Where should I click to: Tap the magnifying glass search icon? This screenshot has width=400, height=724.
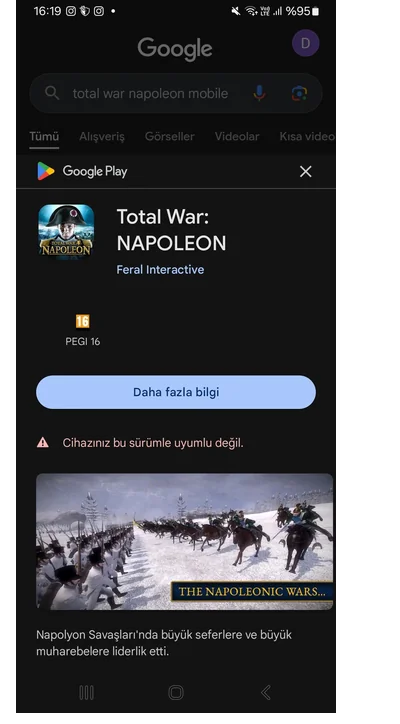pyautogui.click(x=52, y=93)
